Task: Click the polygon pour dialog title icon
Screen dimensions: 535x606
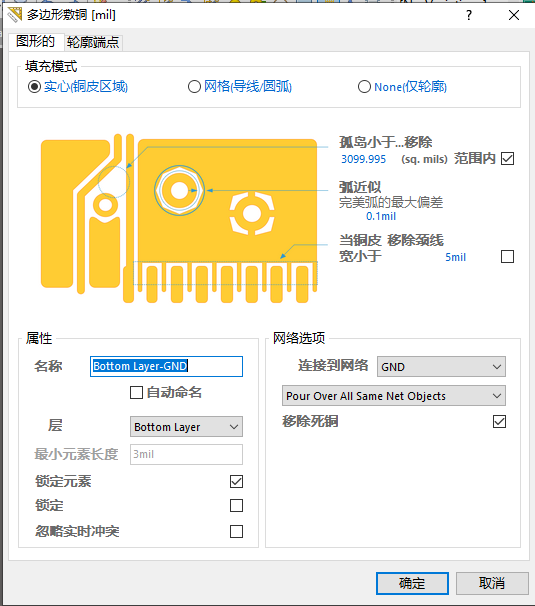Action: pyautogui.click(x=15, y=15)
